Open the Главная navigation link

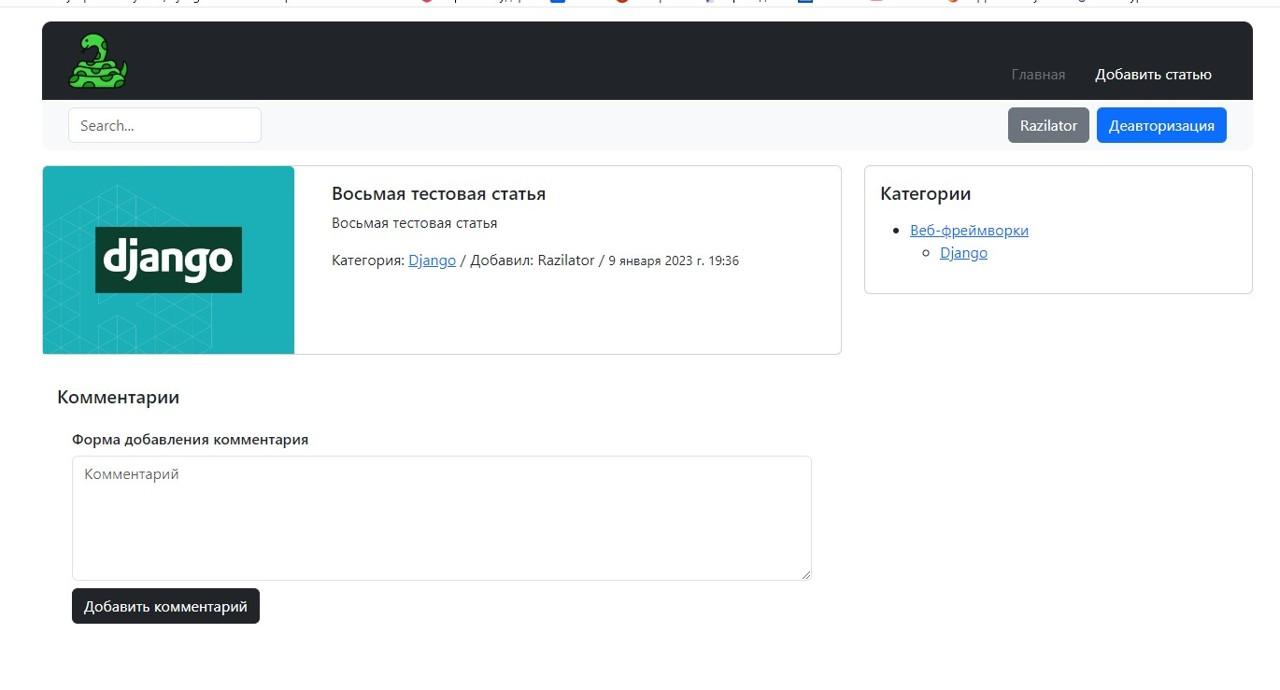1038,75
